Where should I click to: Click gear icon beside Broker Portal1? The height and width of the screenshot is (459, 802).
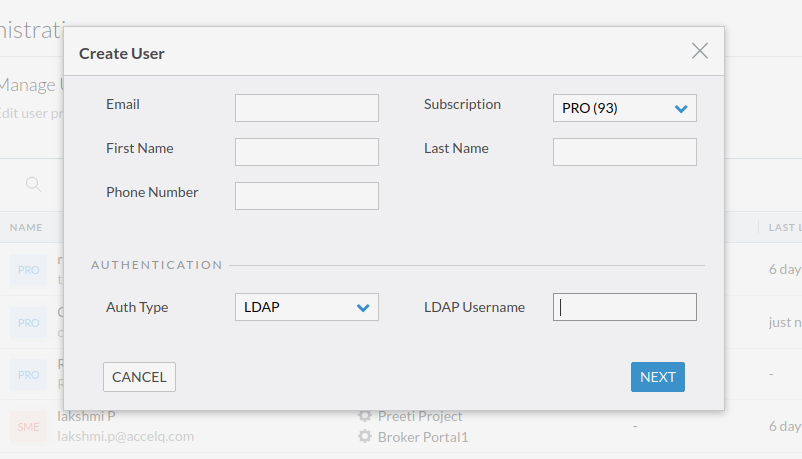(x=365, y=436)
